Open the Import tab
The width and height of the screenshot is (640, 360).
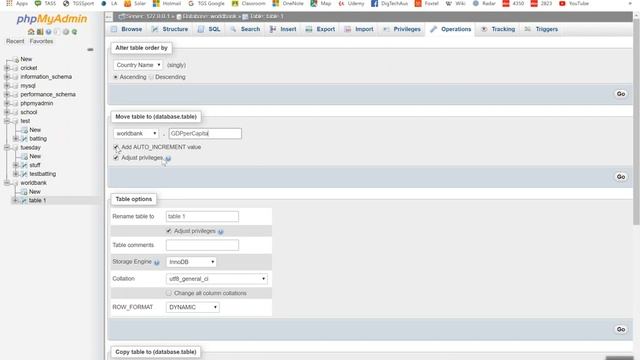click(359, 29)
